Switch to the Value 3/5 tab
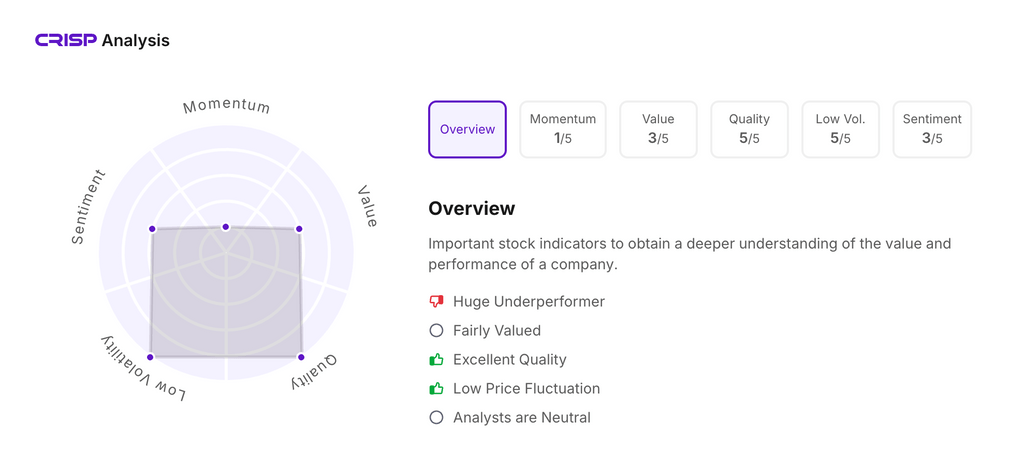Screen dimensions: 1024x465 click(658, 129)
